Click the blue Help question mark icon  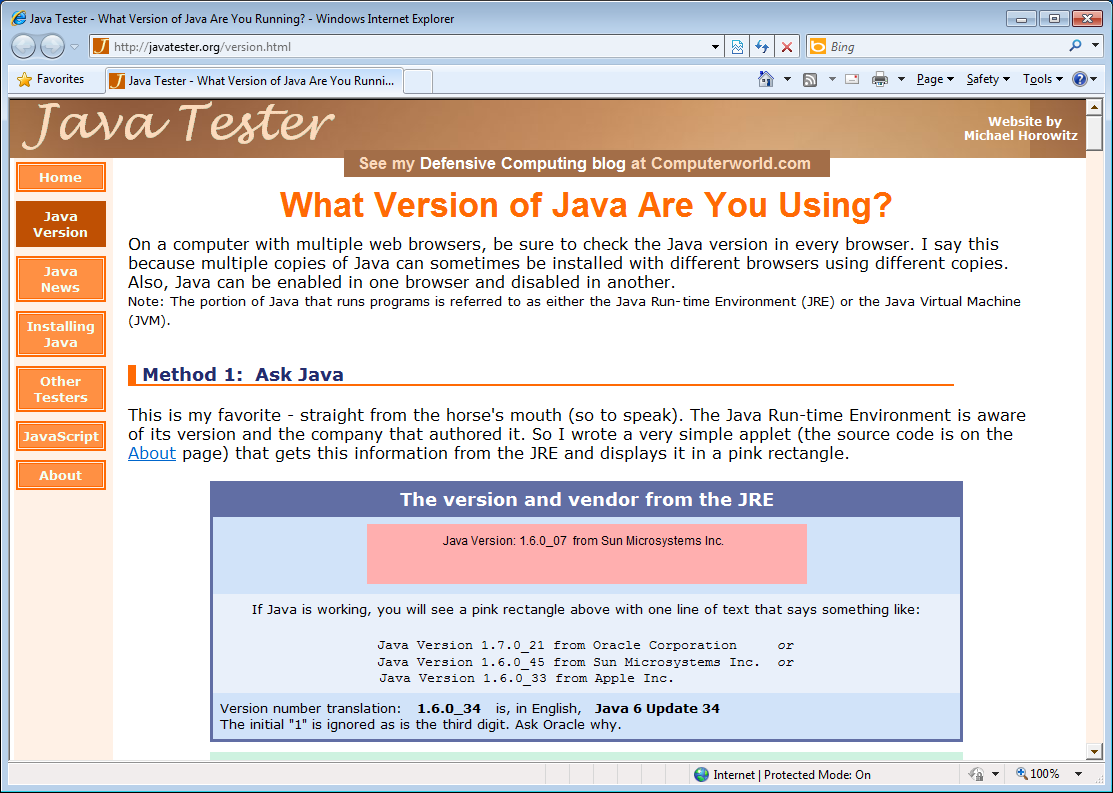[x=1080, y=80]
